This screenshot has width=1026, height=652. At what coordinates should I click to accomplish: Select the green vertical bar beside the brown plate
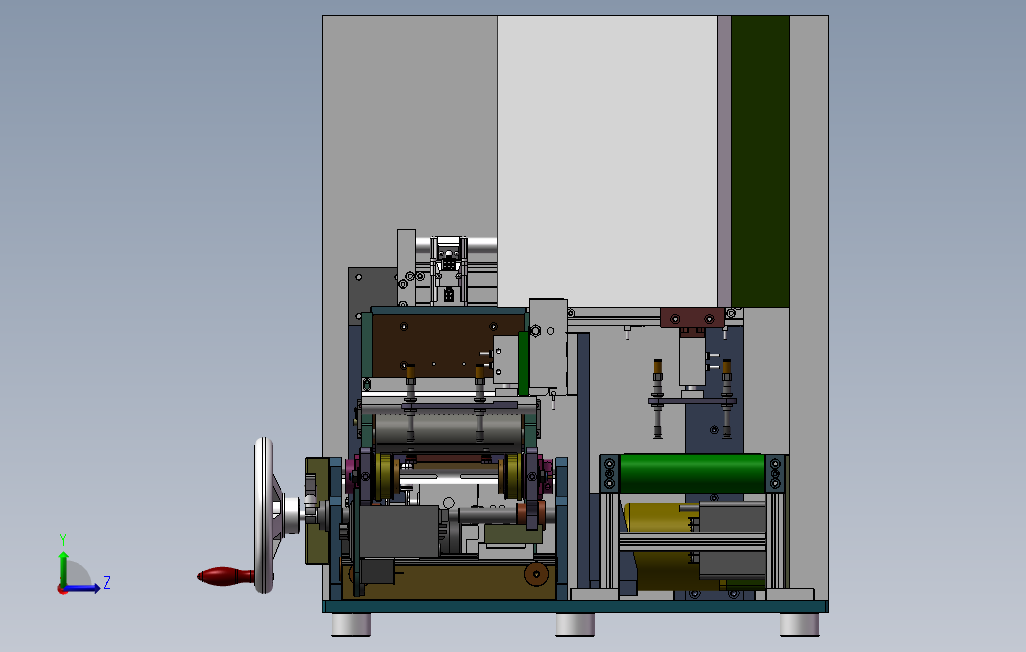pos(523,363)
